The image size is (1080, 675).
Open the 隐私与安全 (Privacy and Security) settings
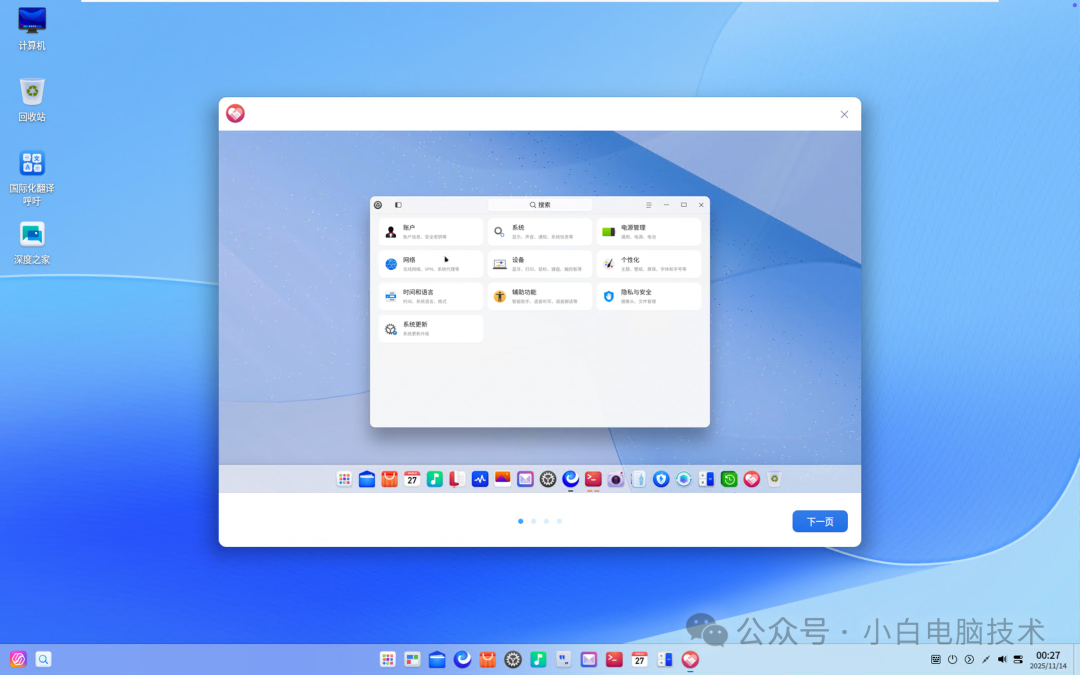click(649, 295)
